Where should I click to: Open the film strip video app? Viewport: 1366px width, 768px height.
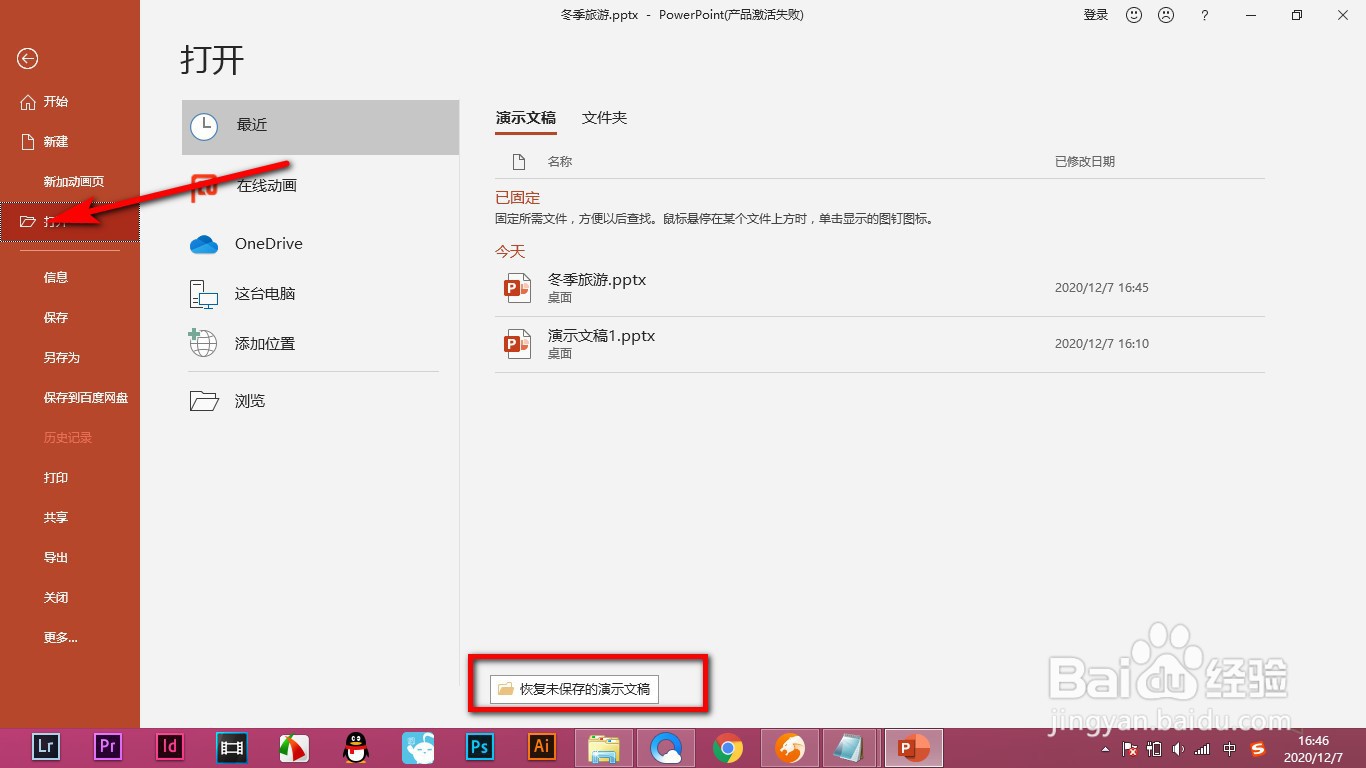[x=232, y=748]
